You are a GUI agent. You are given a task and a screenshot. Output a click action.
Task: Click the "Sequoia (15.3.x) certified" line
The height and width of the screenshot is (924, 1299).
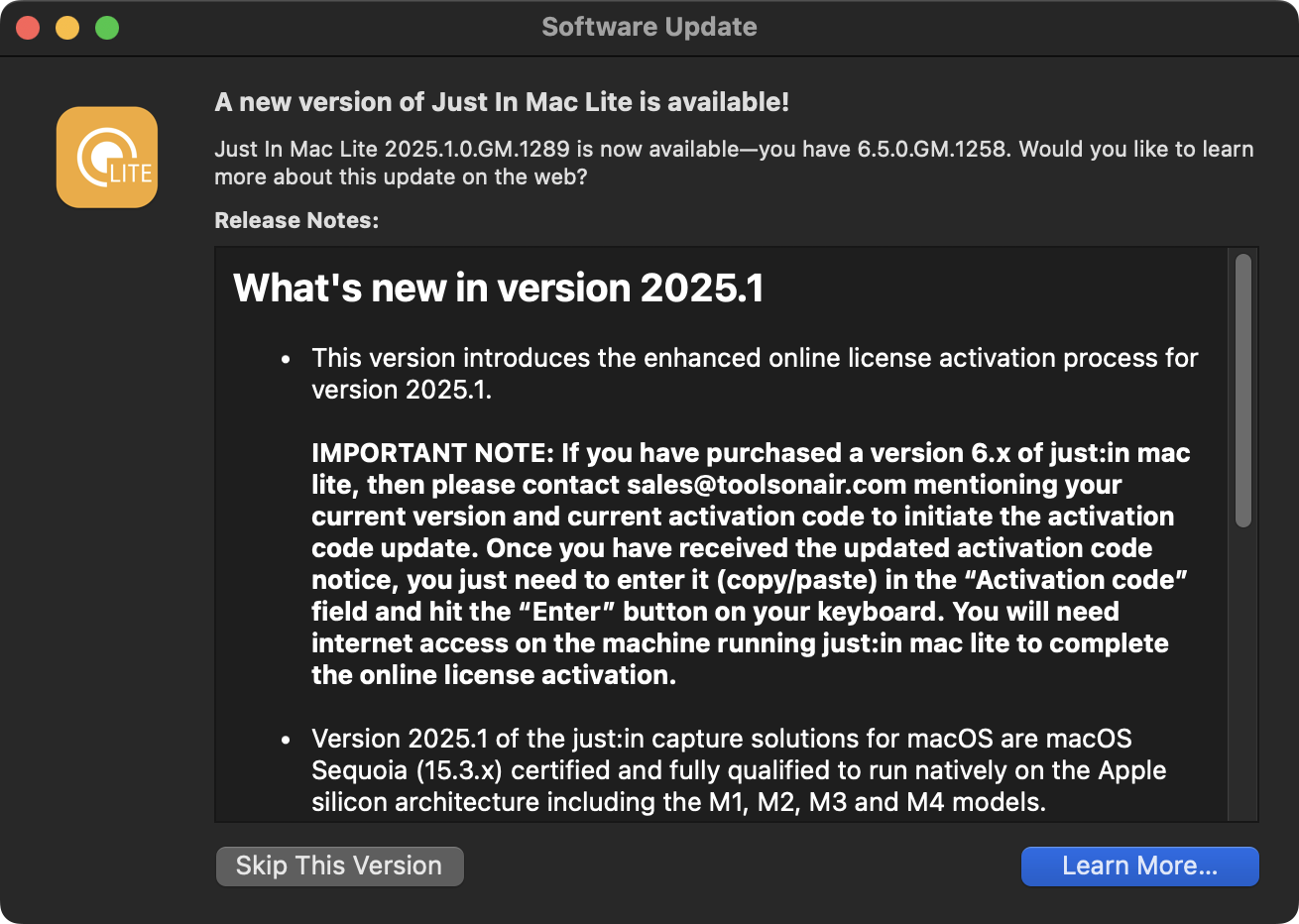(x=739, y=770)
